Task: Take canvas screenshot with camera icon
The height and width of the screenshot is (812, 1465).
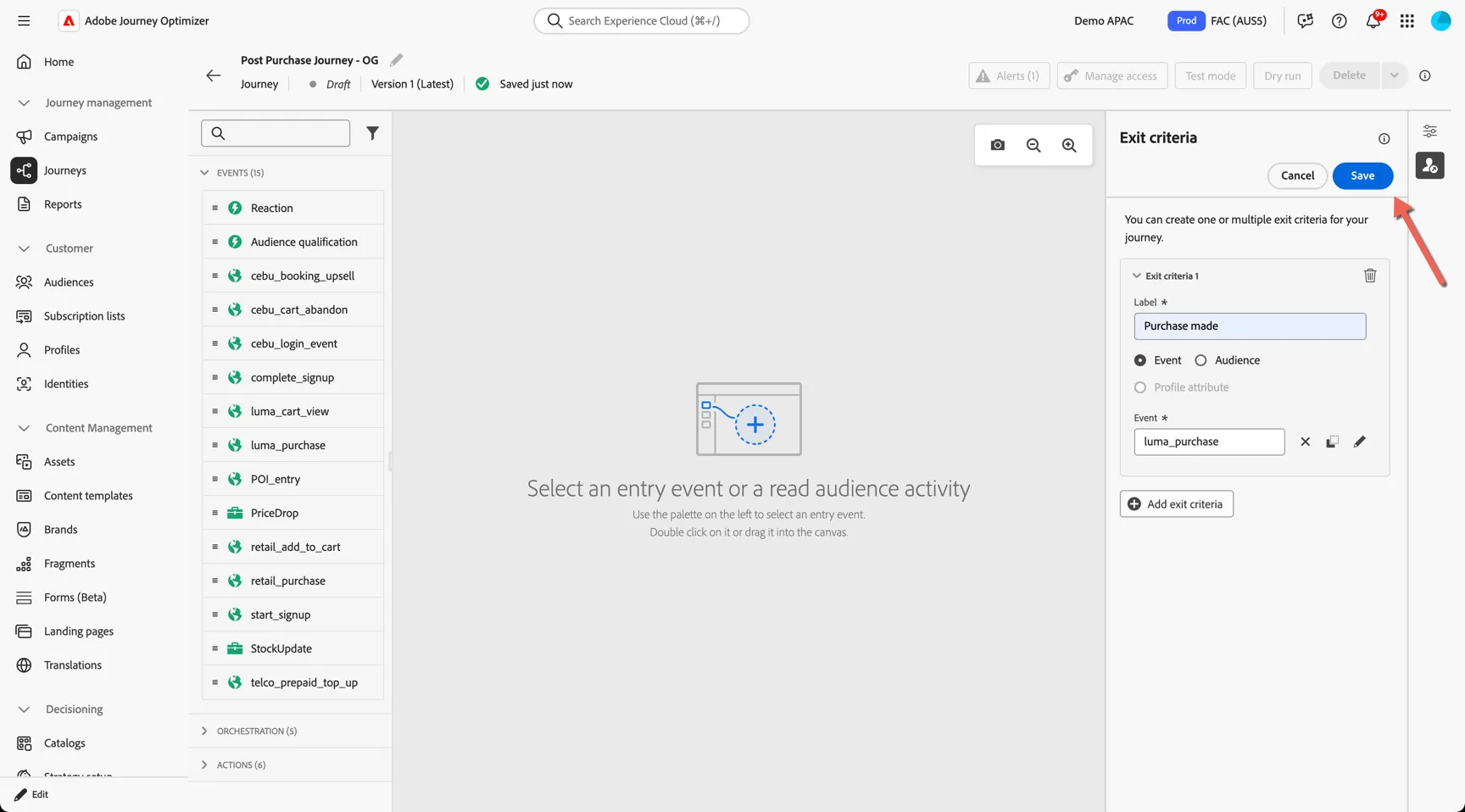Action: [998, 145]
